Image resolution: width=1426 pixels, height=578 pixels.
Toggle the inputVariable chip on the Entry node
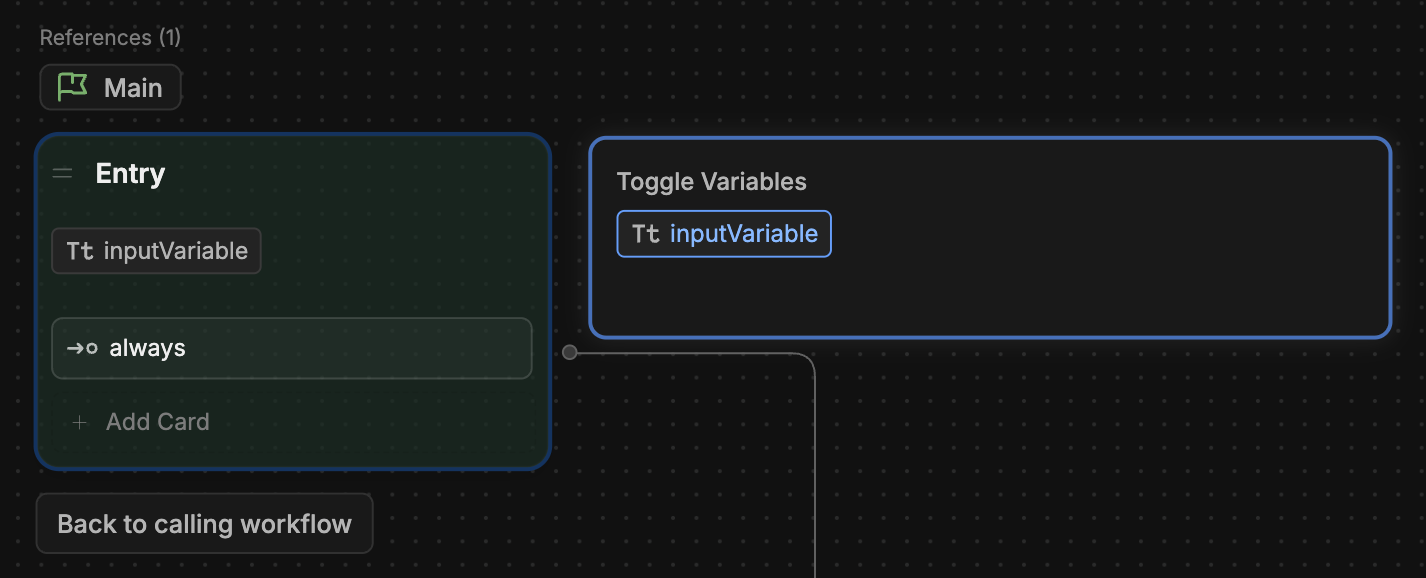point(155,251)
